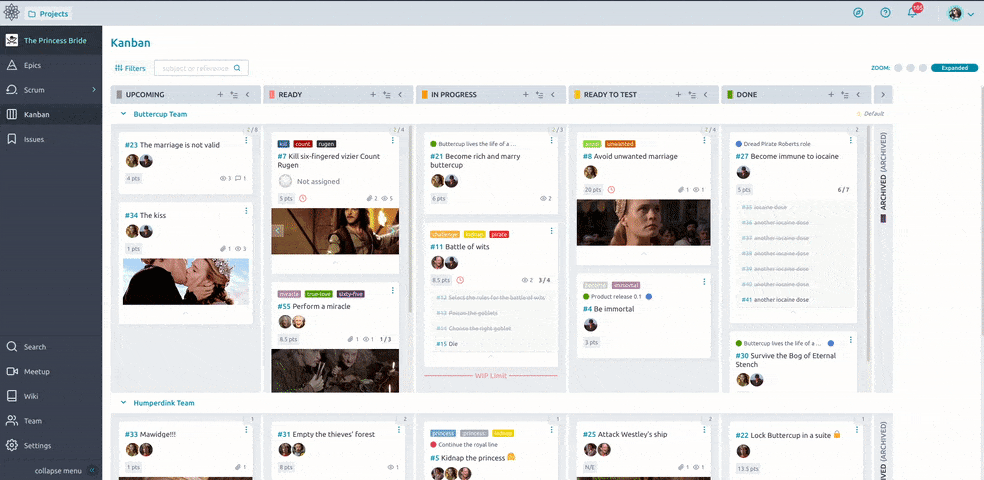This screenshot has height=480, width=984.
Task: Open options menu on Count Rugen card
Action: pos(393,141)
